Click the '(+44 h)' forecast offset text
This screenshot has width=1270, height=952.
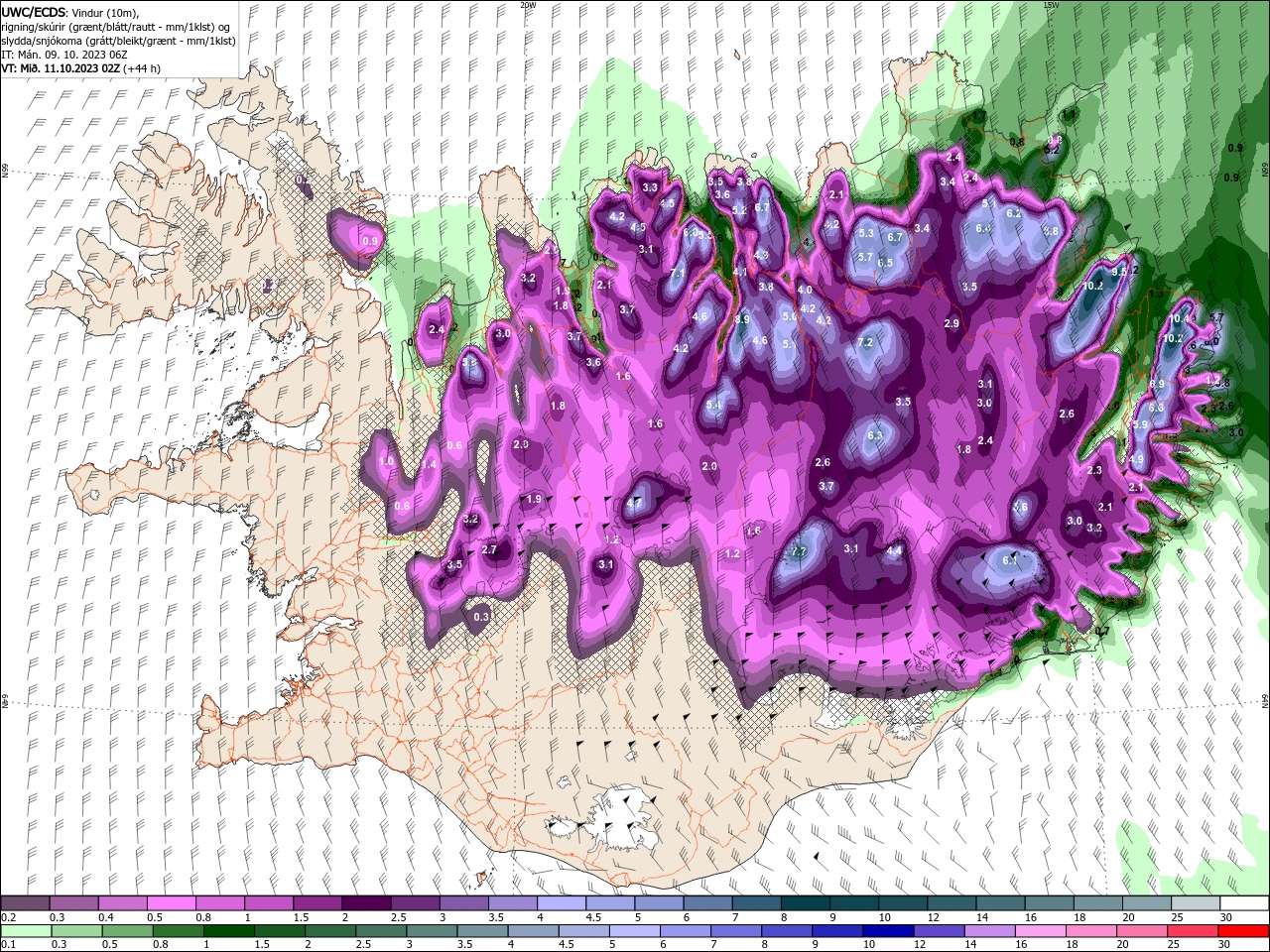(x=142, y=68)
